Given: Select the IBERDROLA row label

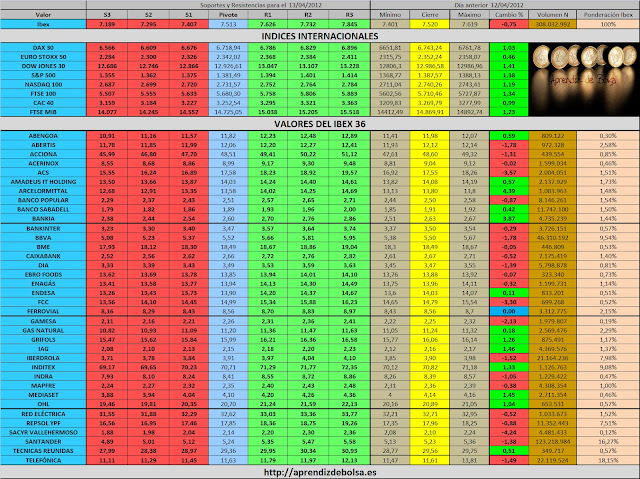Looking at the screenshot, I should (x=43, y=358).
